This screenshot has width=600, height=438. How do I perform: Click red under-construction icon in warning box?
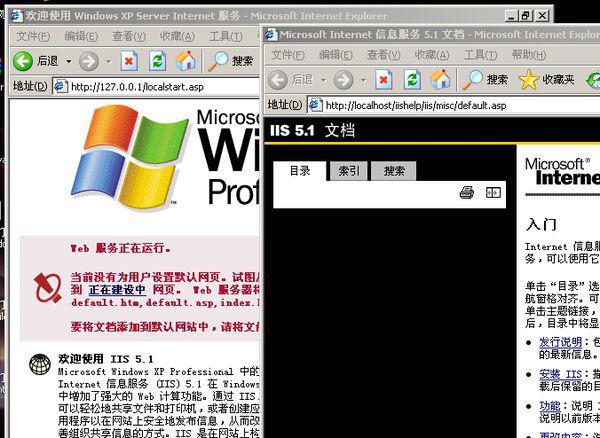[47, 288]
